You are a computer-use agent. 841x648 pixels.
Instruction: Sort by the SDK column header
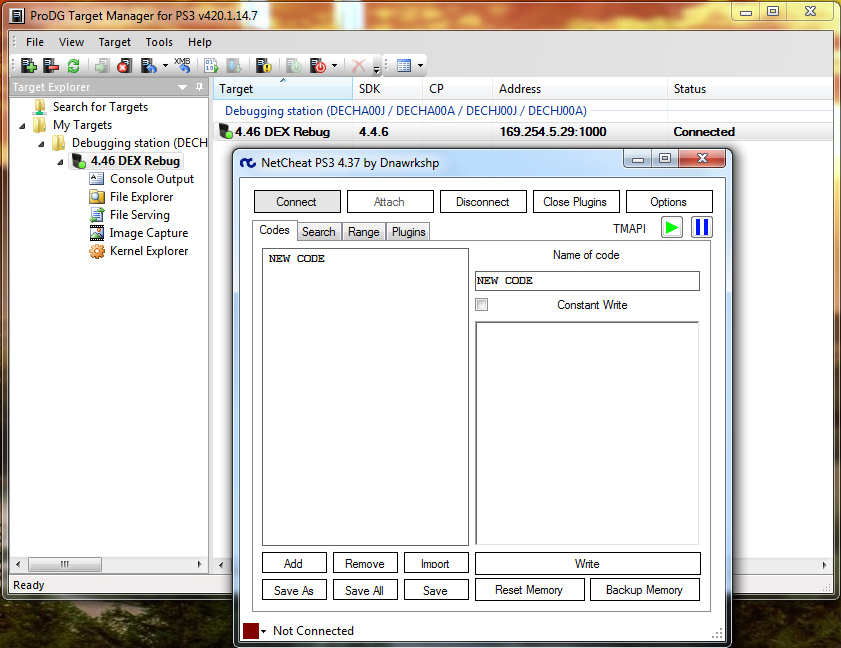(x=387, y=89)
